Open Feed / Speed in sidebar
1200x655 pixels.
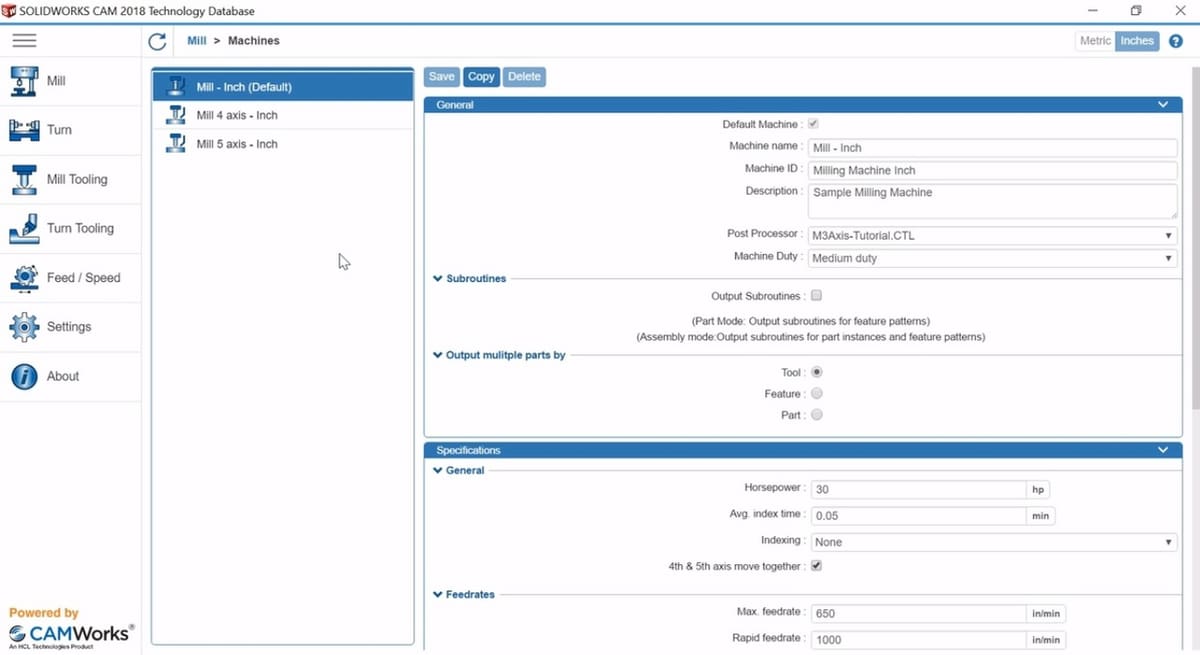click(x=70, y=278)
